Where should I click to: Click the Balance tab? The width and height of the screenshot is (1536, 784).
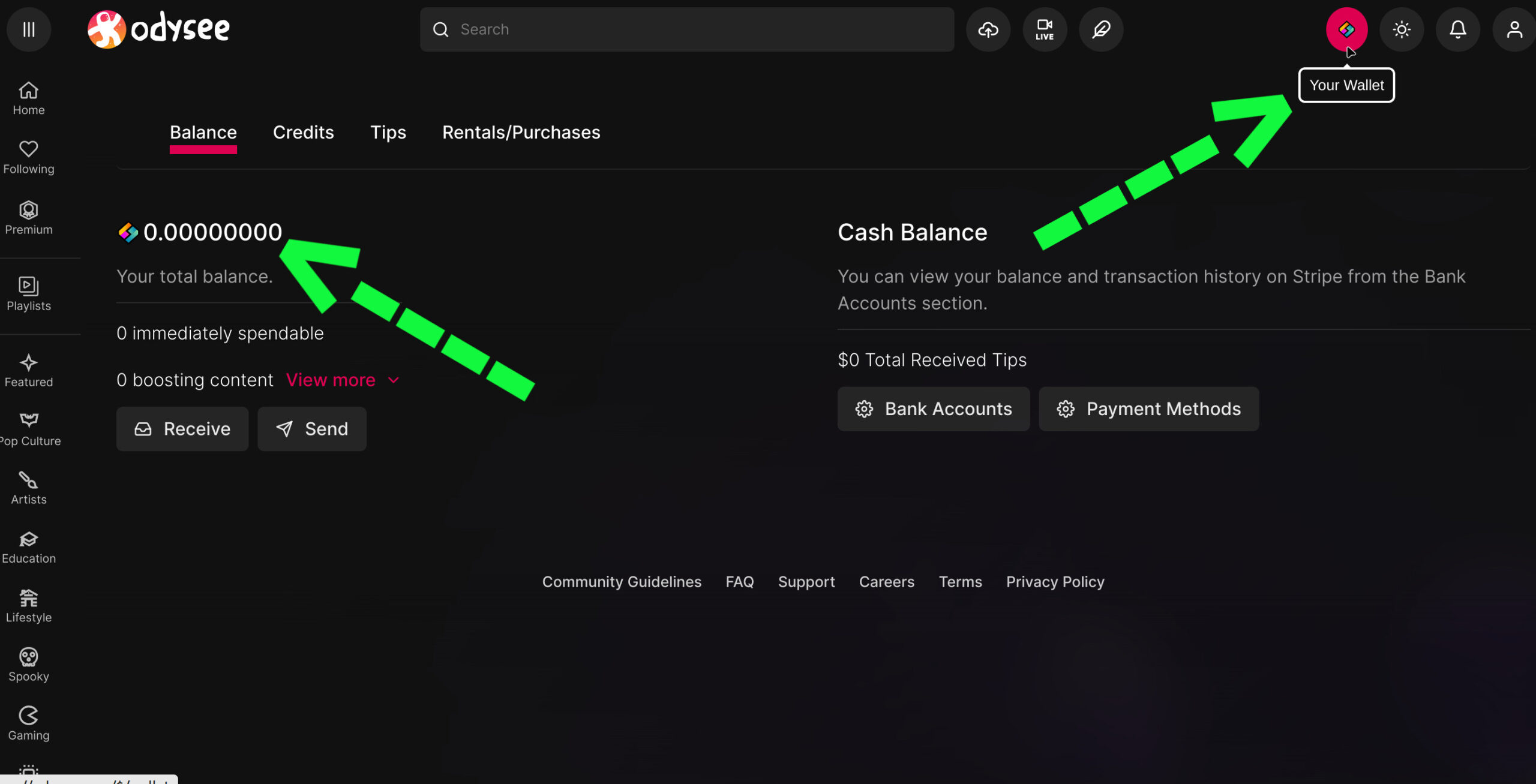[x=203, y=132]
